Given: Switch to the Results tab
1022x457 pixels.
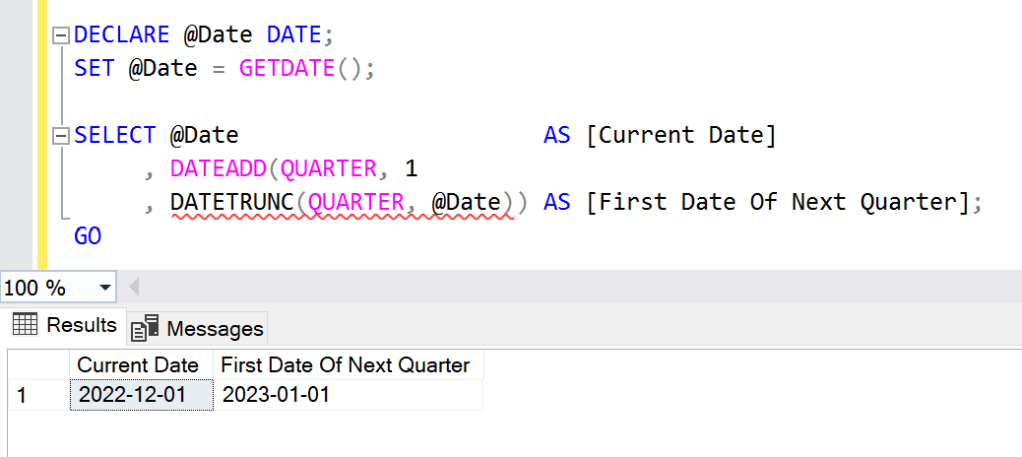Looking at the screenshot, I should click(67, 325).
